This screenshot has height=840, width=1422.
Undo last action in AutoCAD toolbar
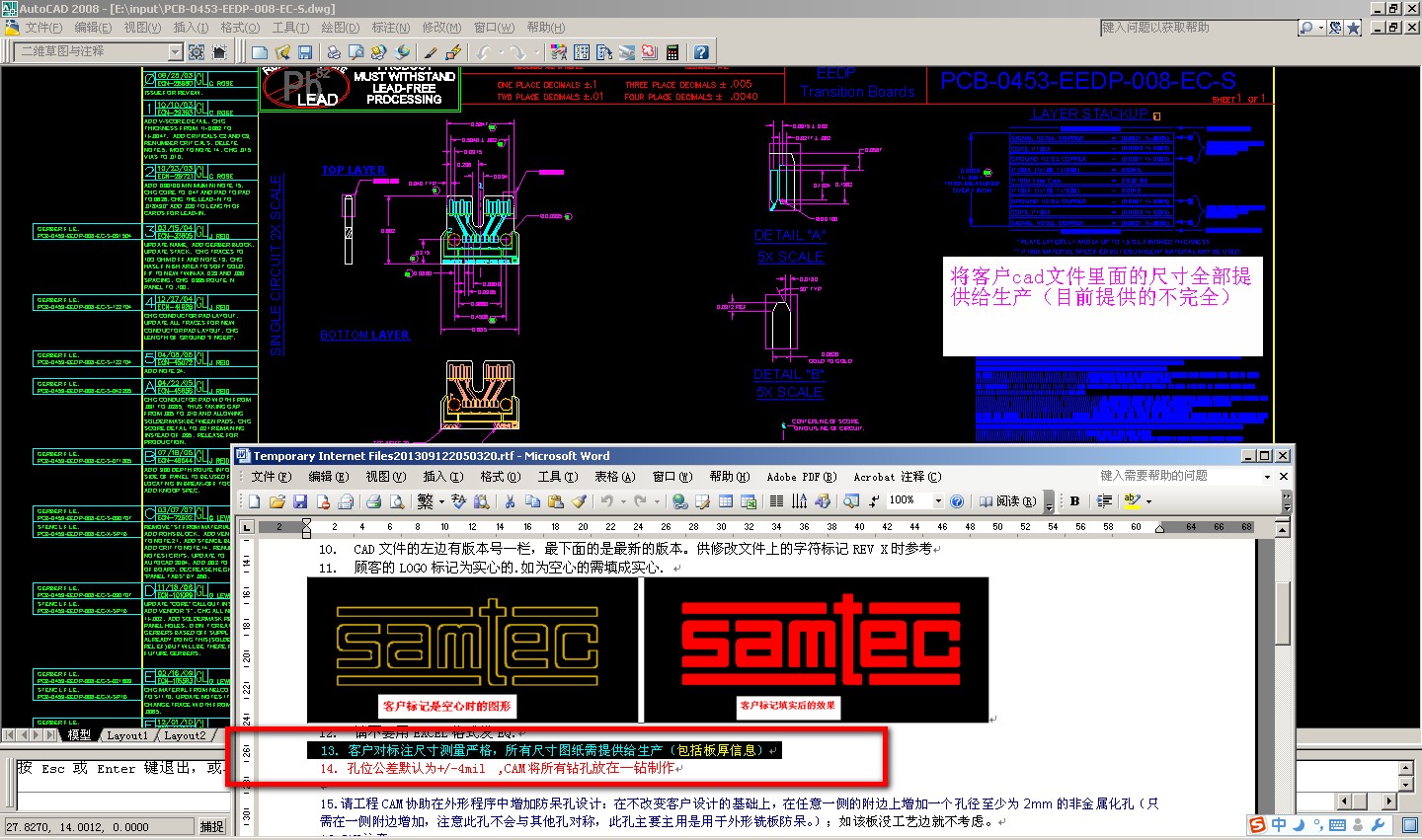tap(482, 51)
